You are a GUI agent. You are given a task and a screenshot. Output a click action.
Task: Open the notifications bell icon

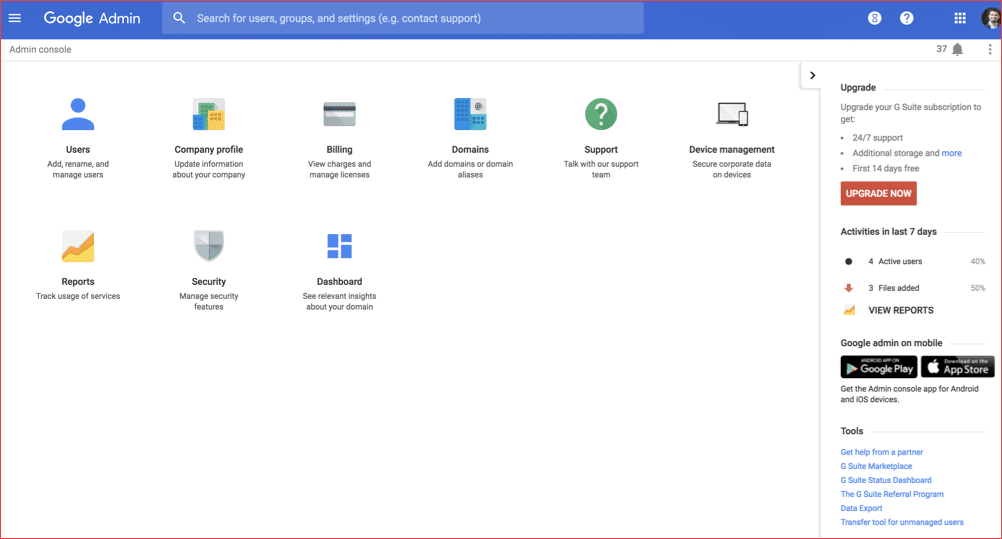(x=957, y=49)
